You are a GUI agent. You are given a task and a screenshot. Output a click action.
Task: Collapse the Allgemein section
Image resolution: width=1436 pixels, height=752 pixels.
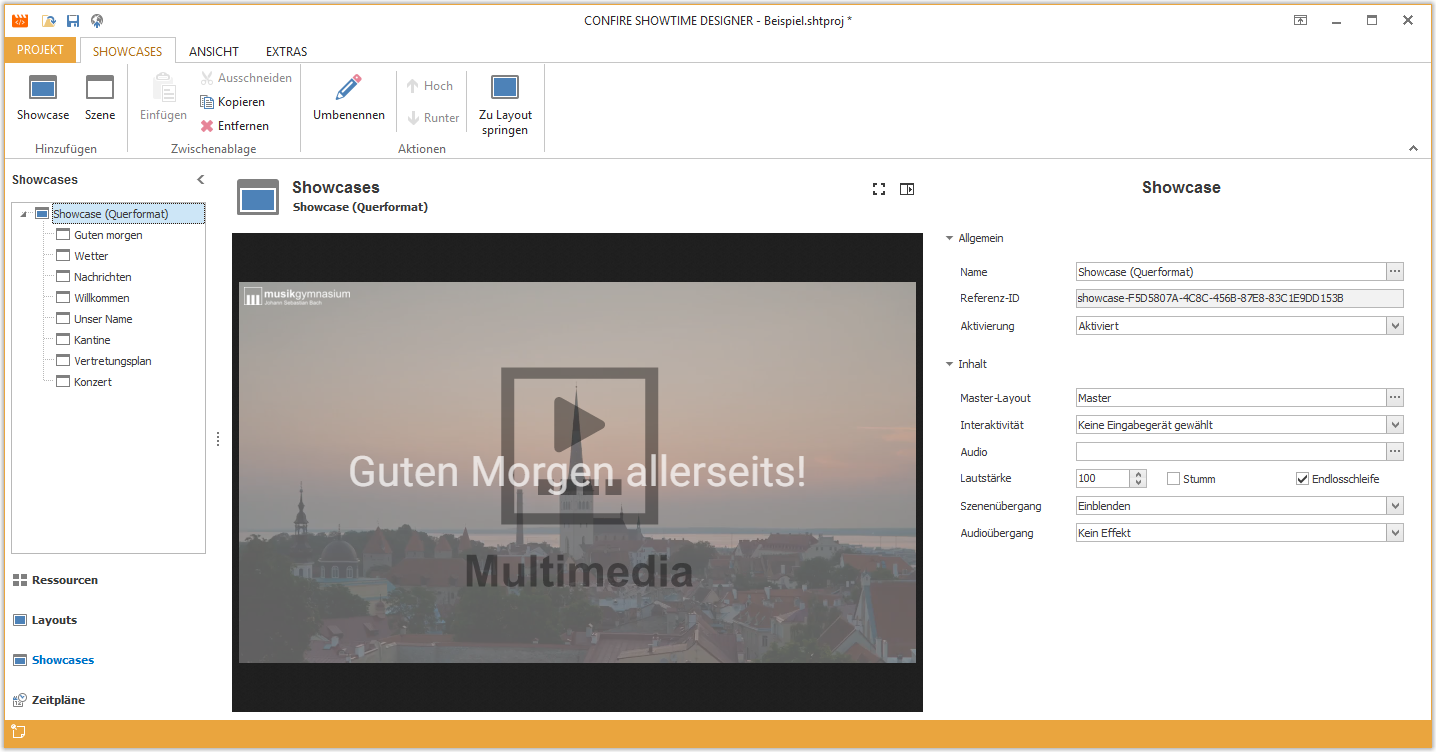click(x=949, y=238)
